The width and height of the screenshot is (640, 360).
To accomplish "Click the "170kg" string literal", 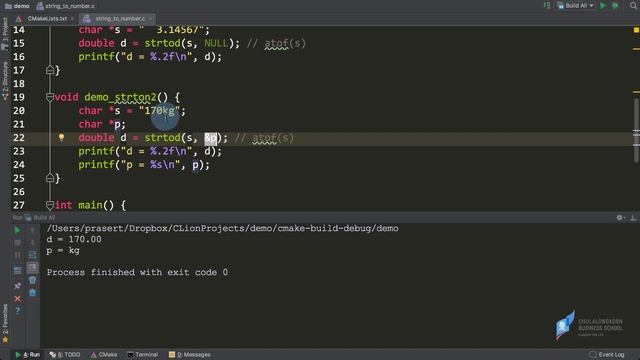I will click(159, 111).
